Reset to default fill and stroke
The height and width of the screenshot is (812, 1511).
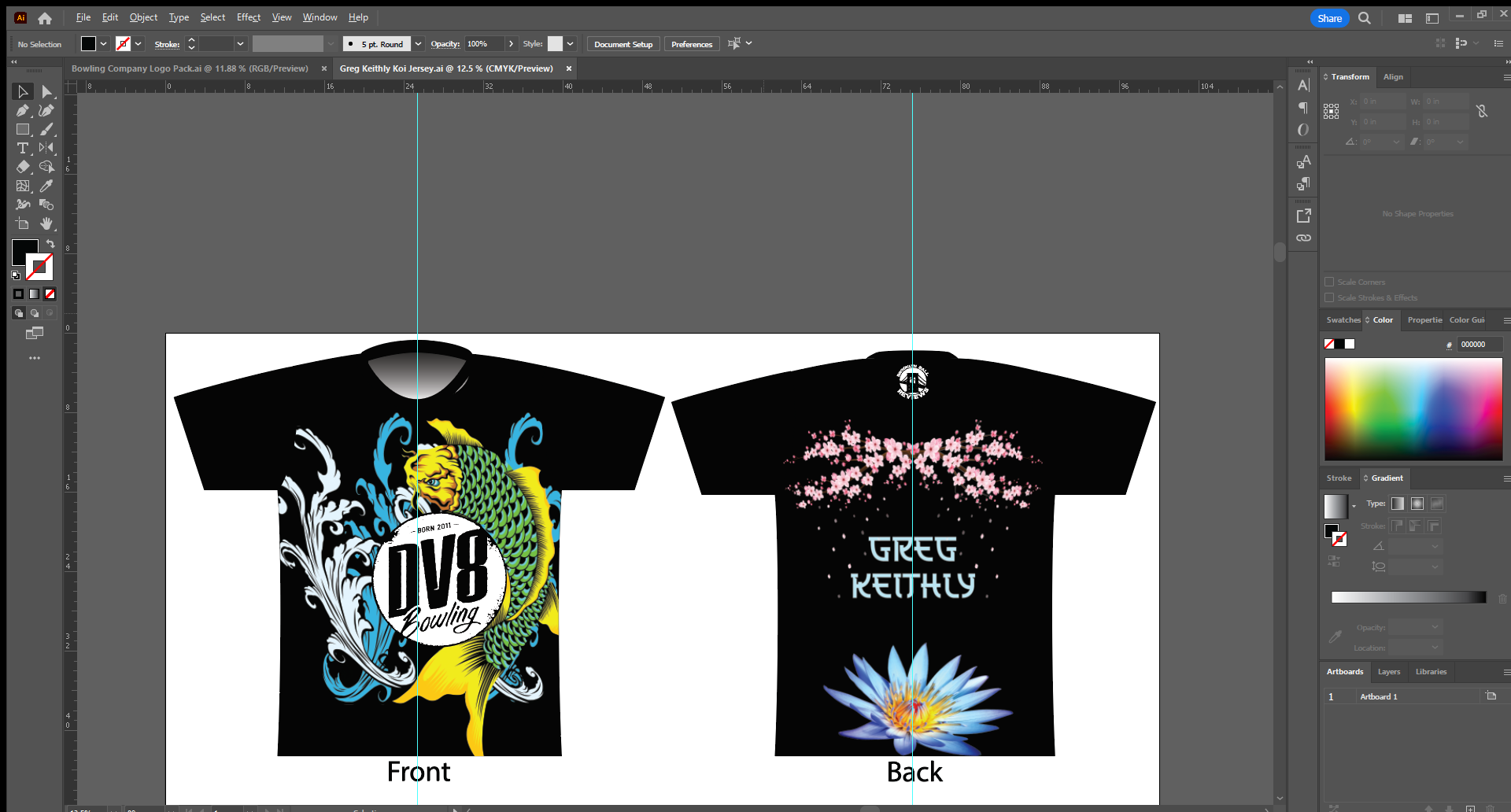tap(16, 275)
